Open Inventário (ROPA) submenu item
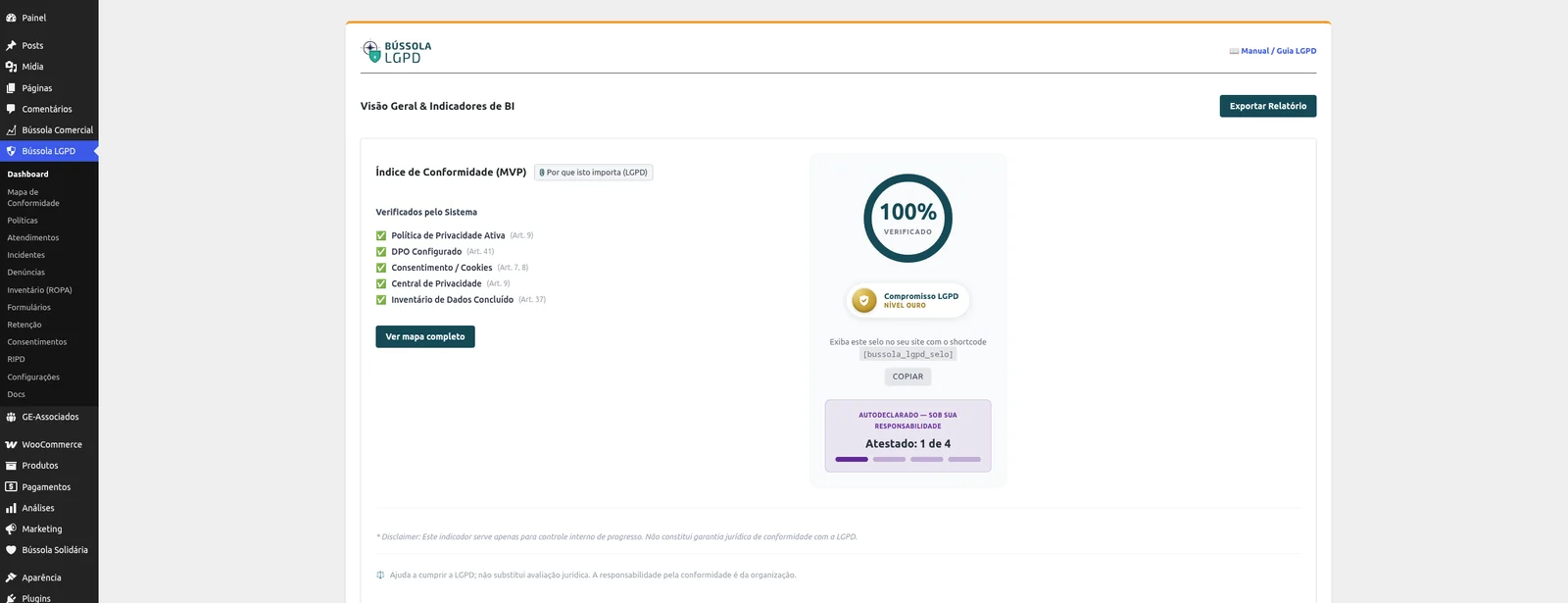 [x=39, y=290]
